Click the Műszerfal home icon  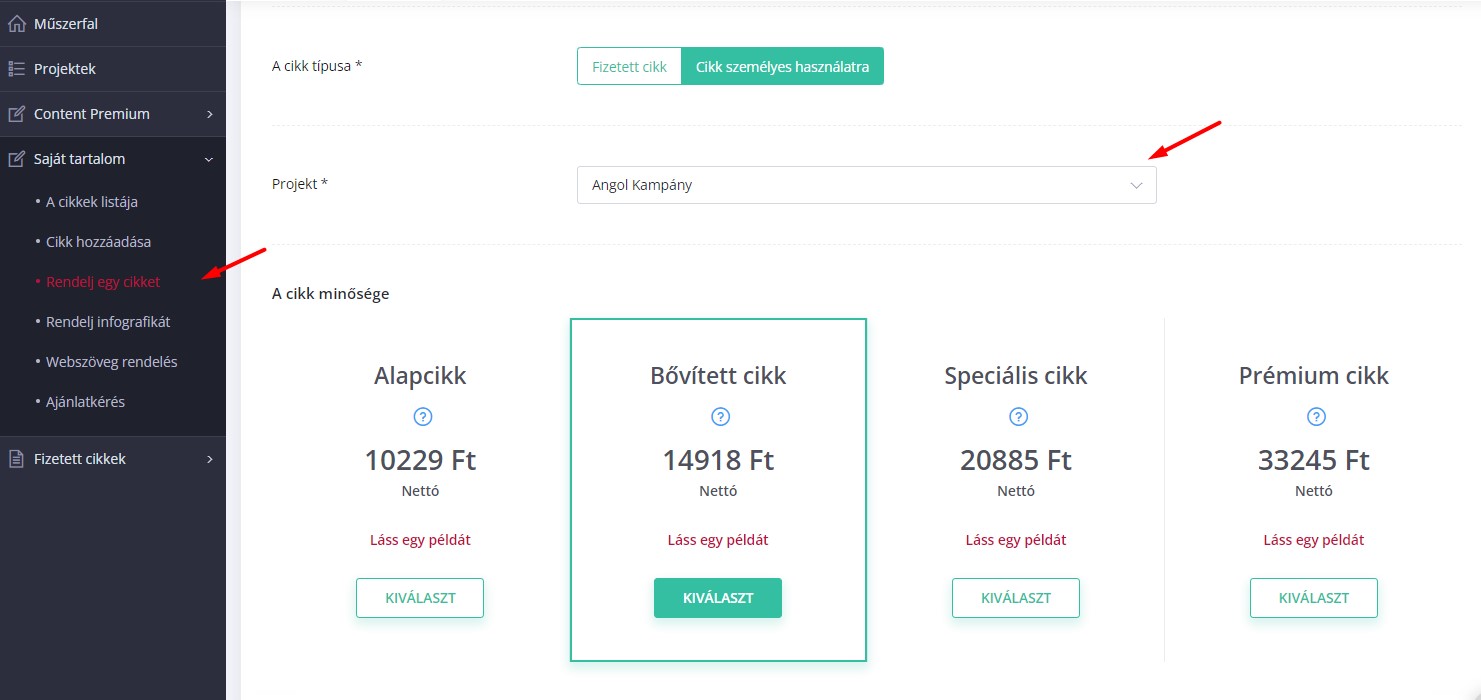tap(16, 24)
